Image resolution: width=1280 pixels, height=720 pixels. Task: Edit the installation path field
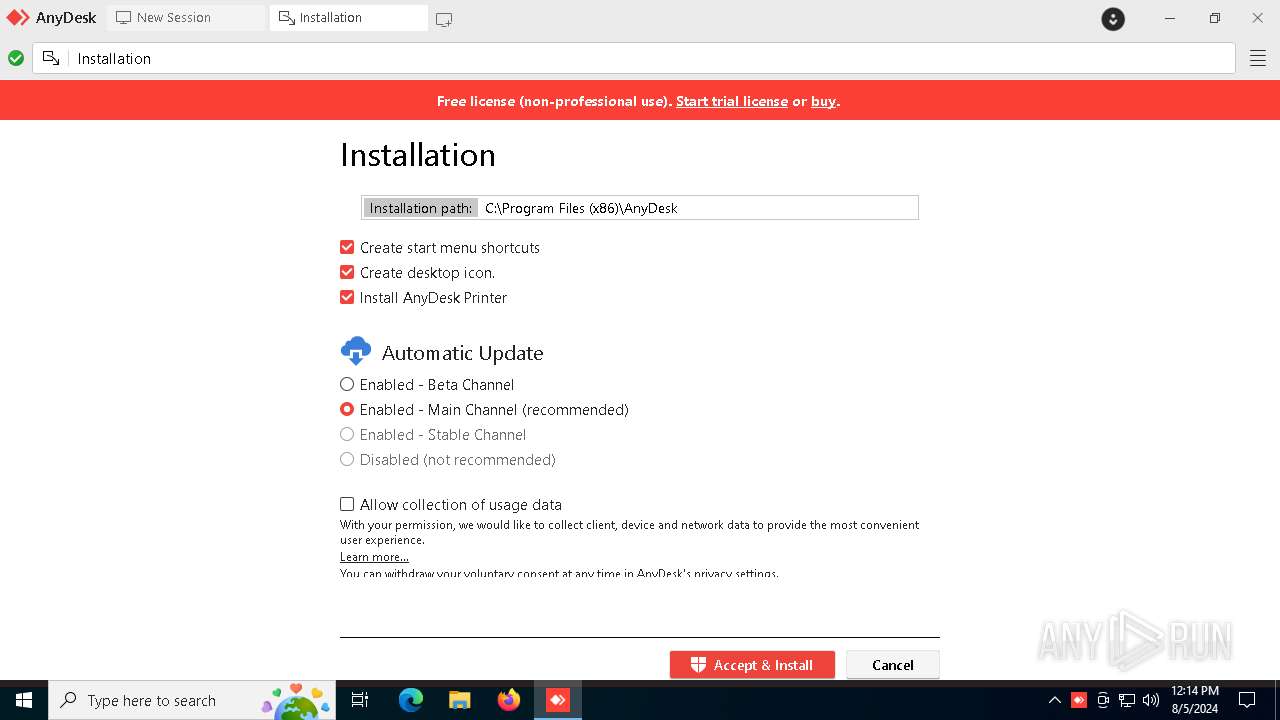pyautogui.click(x=697, y=208)
